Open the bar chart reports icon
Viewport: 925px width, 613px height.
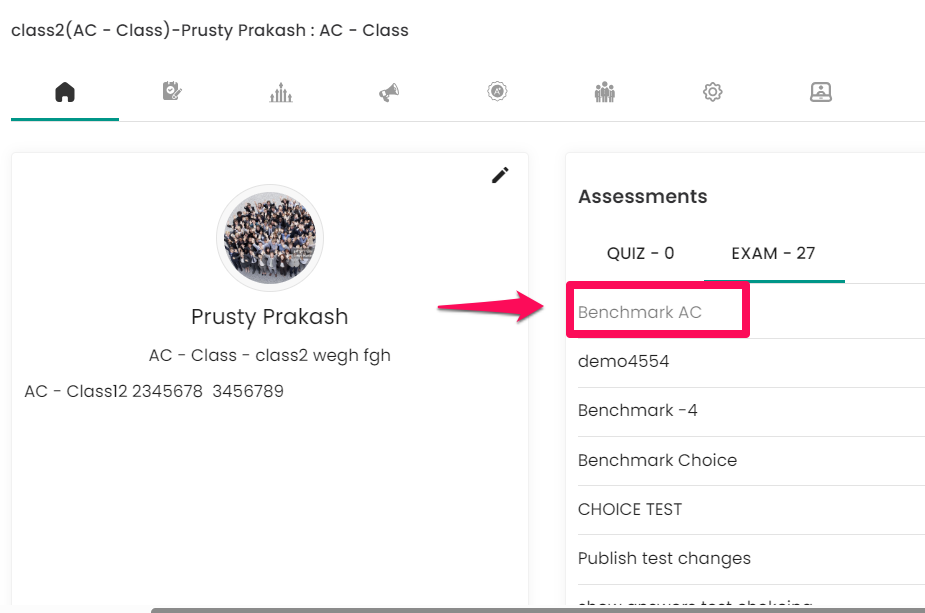(281, 92)
